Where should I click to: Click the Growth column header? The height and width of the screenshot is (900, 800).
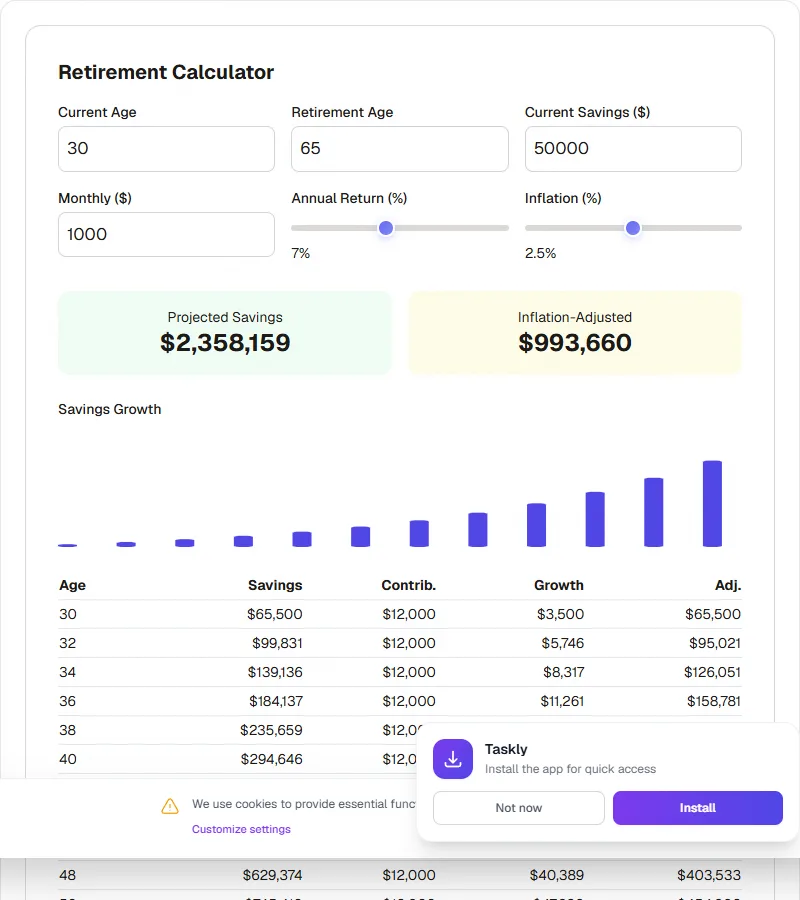click(x=559, y=585)
